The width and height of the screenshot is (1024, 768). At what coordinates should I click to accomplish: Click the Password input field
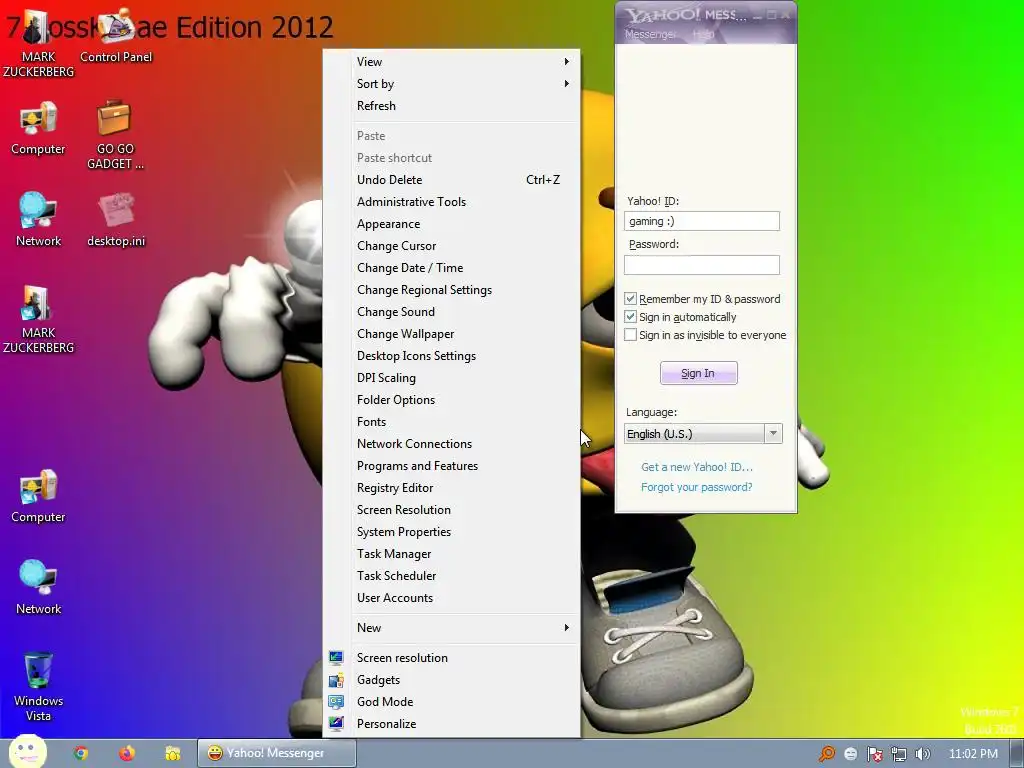click(701, 264)
